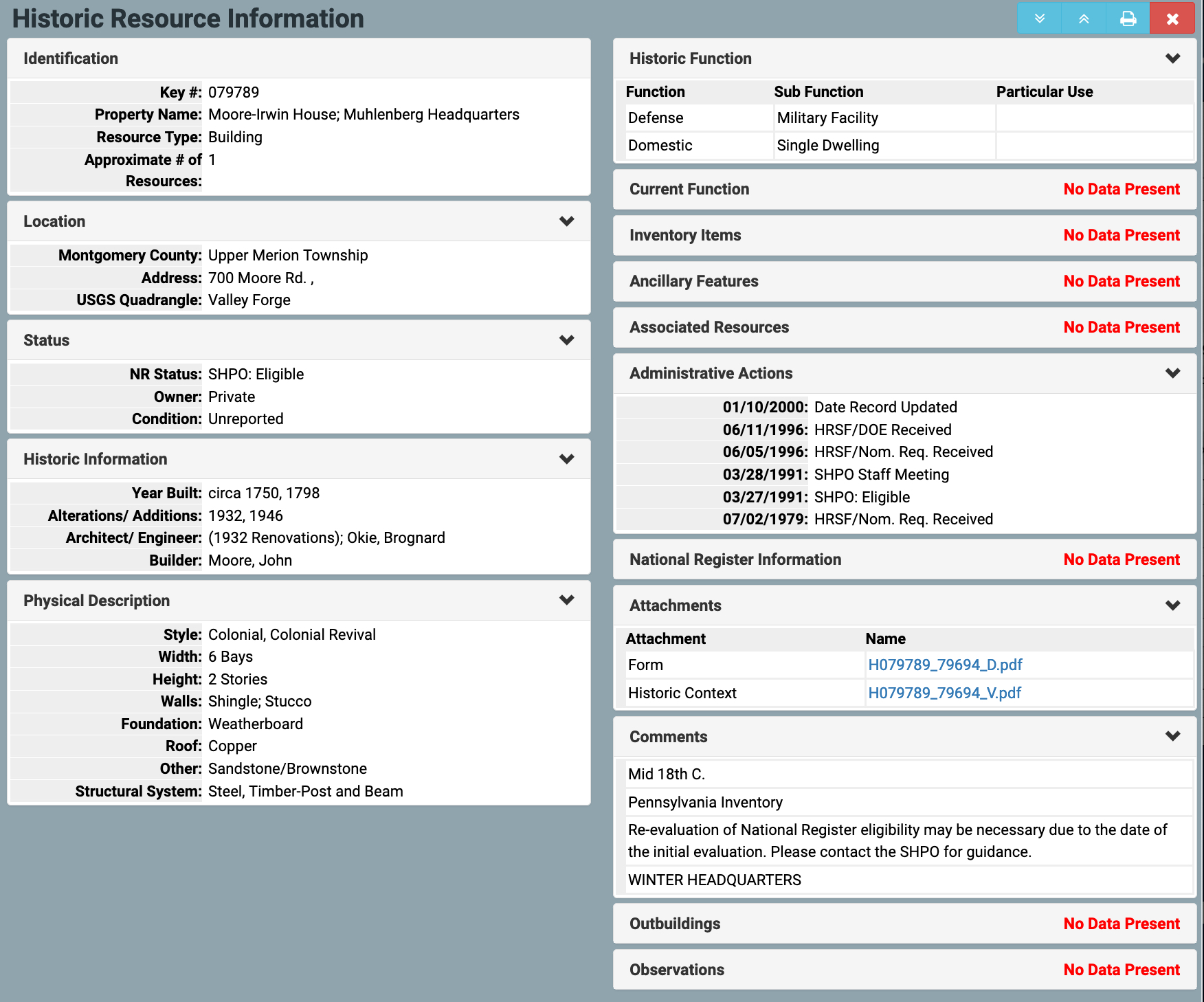Screen dimensions: 1204x1002
Task: Click the Sandstone/Brownstone other material value
Action: pos(287,768)
